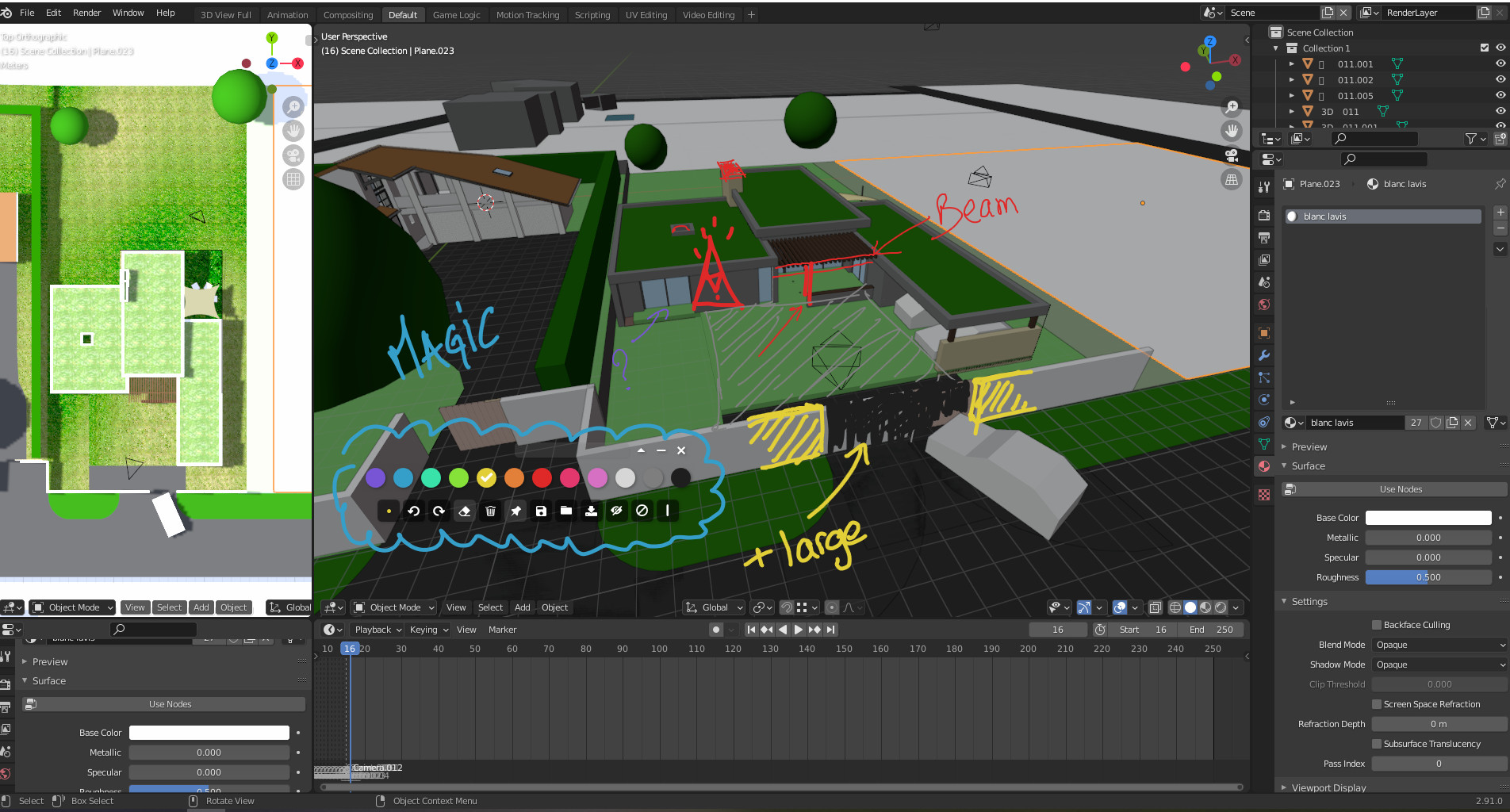Viewport: 1510px width, 812px height.
Task: Click frame 100 on the timeline ruler
Action: click(x=659, y=649)
